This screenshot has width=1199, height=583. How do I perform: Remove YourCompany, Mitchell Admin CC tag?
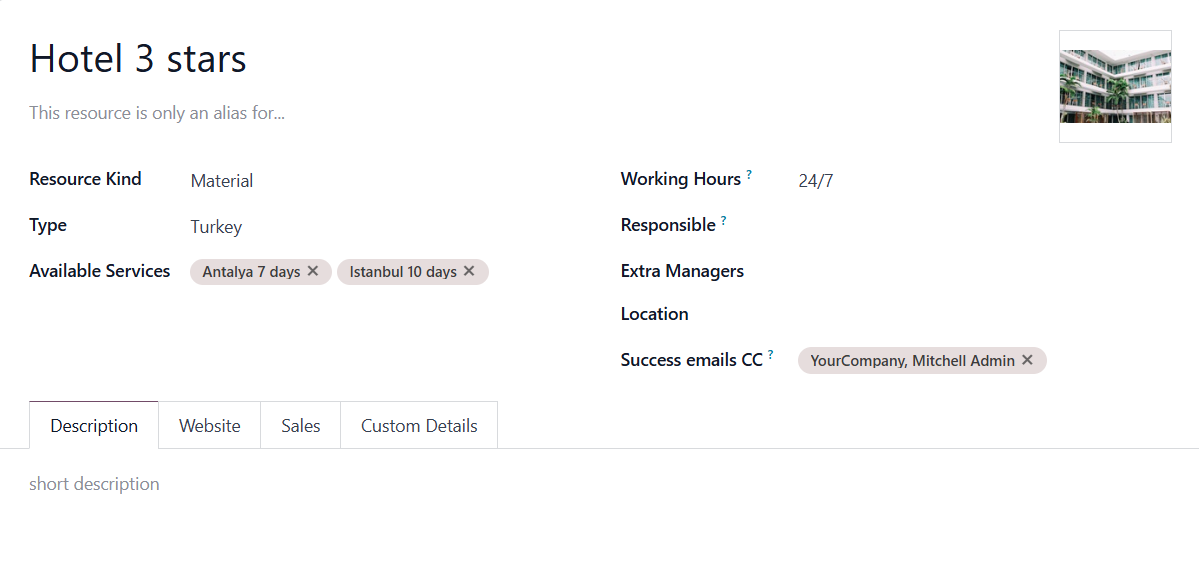1028,360
